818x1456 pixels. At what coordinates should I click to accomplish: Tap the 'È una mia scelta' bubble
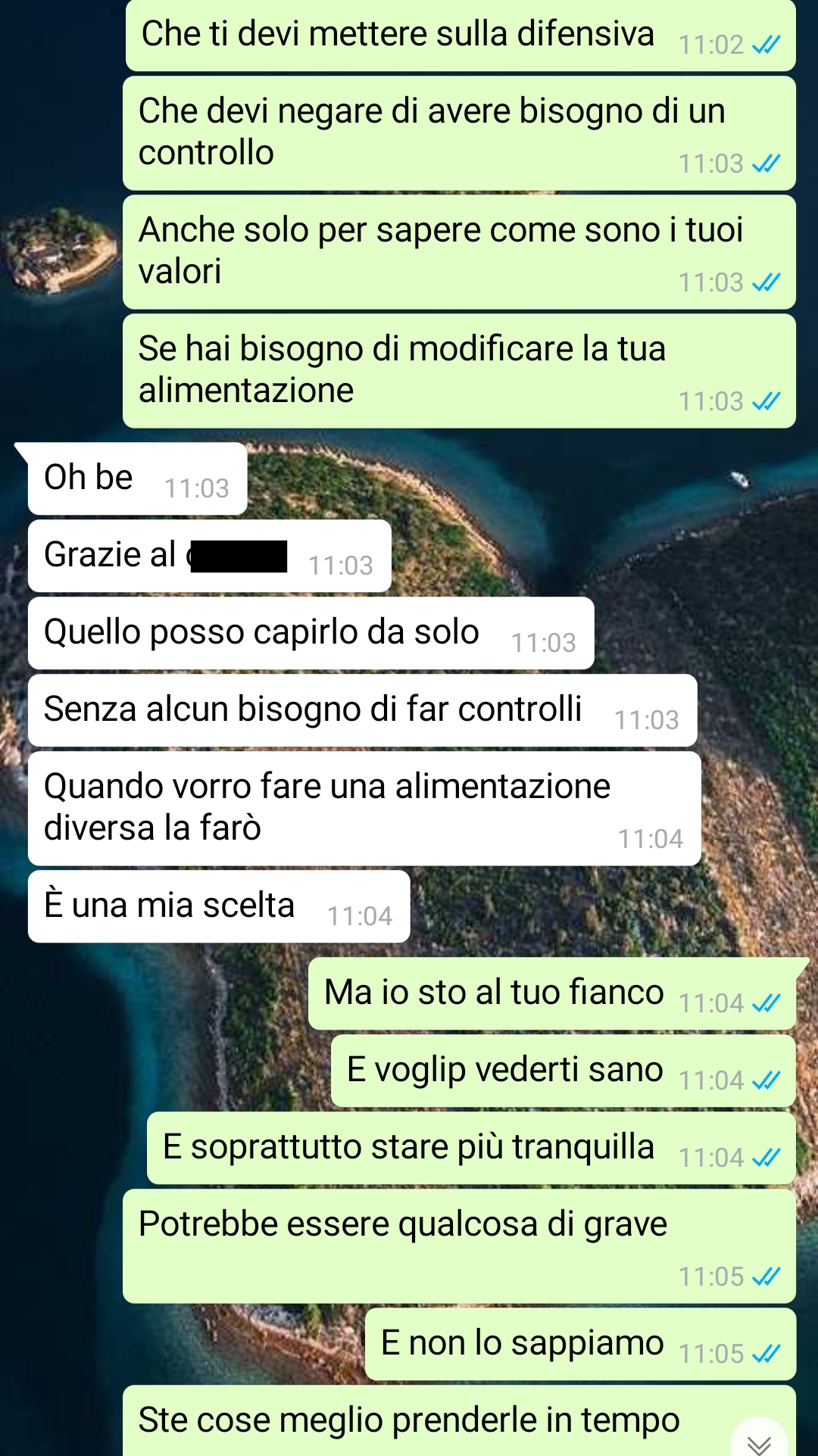click(219, 906)
